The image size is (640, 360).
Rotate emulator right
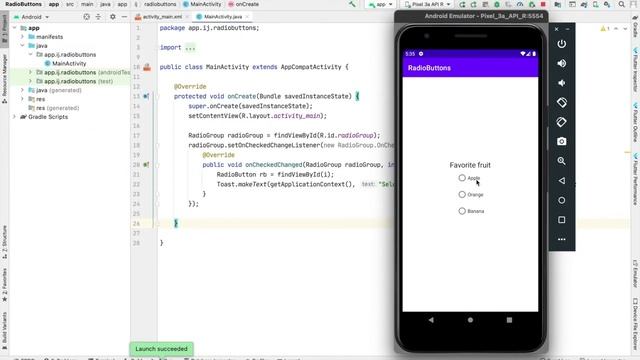coord(562,122)
